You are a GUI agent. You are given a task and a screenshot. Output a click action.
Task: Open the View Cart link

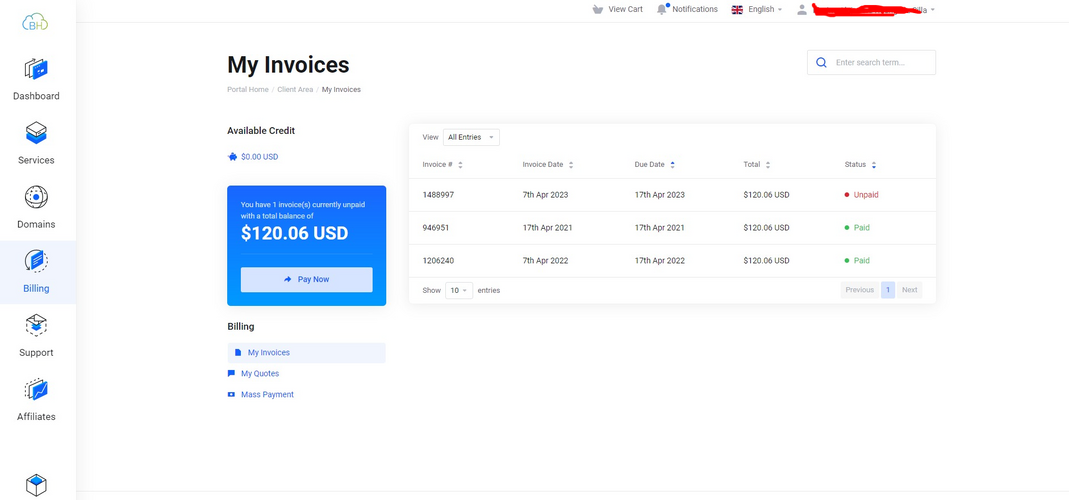pos(625,10)
